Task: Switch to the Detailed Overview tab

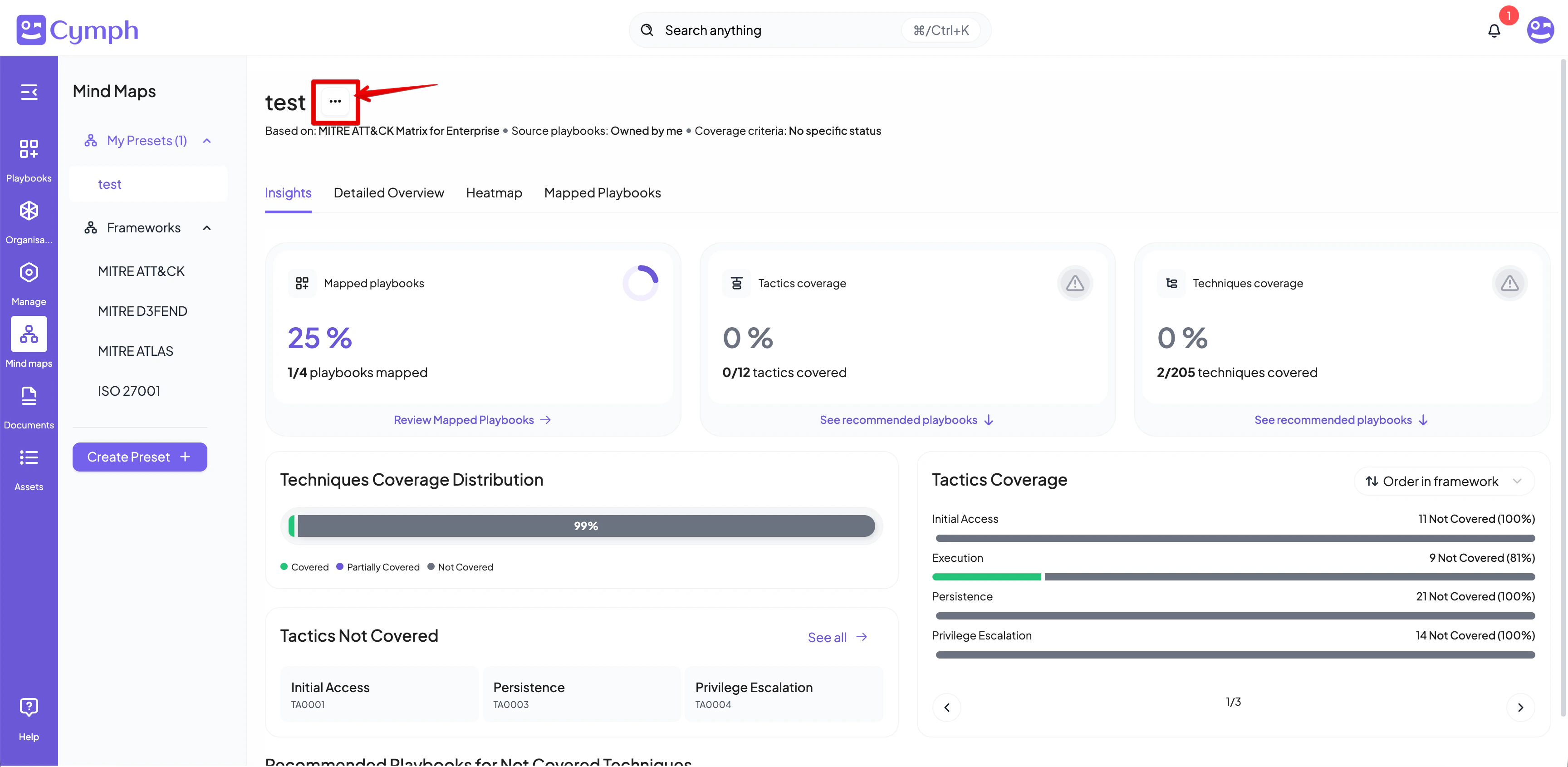Action: pos(389,193)
